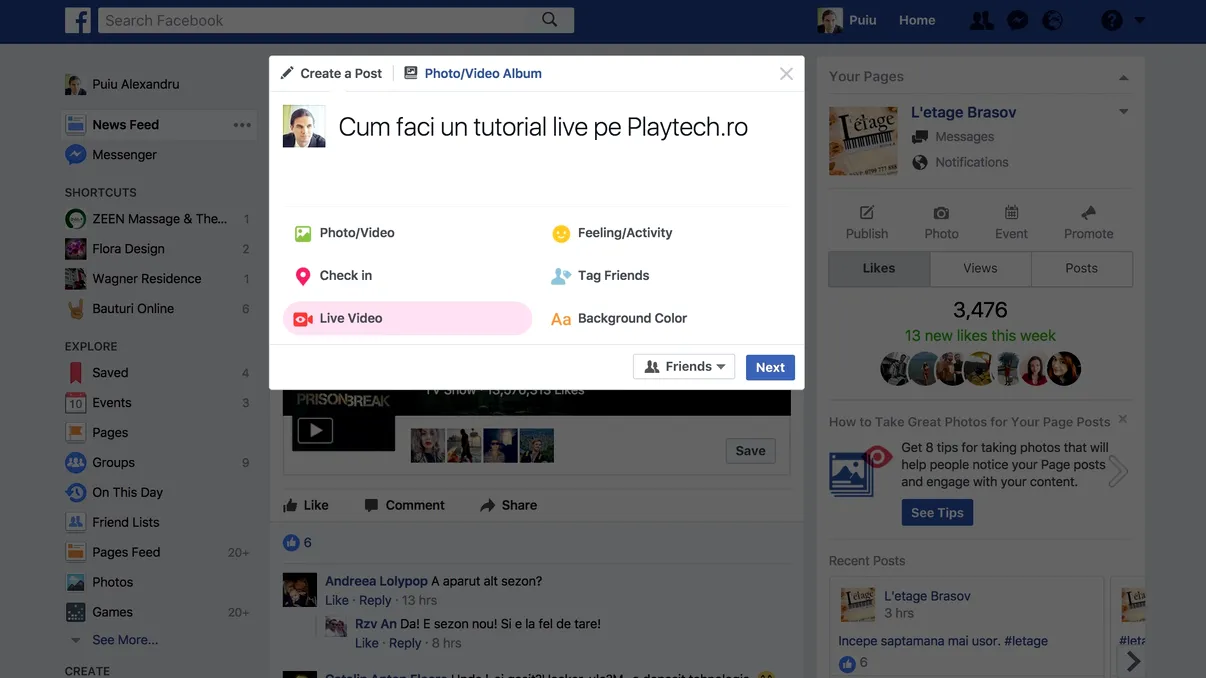
Task: Click the notifications globe icon
Action: point(1052,19)
